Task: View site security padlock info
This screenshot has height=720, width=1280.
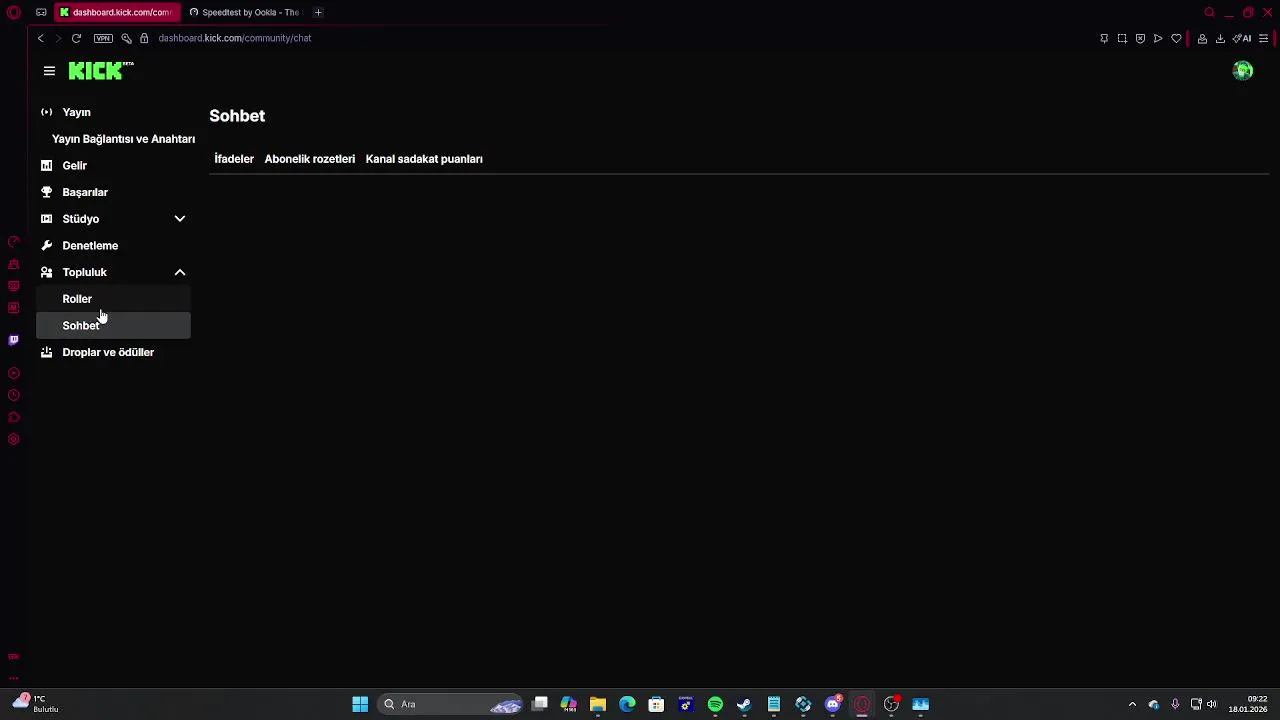Action: pyautogui.click(x=144, y=38)
